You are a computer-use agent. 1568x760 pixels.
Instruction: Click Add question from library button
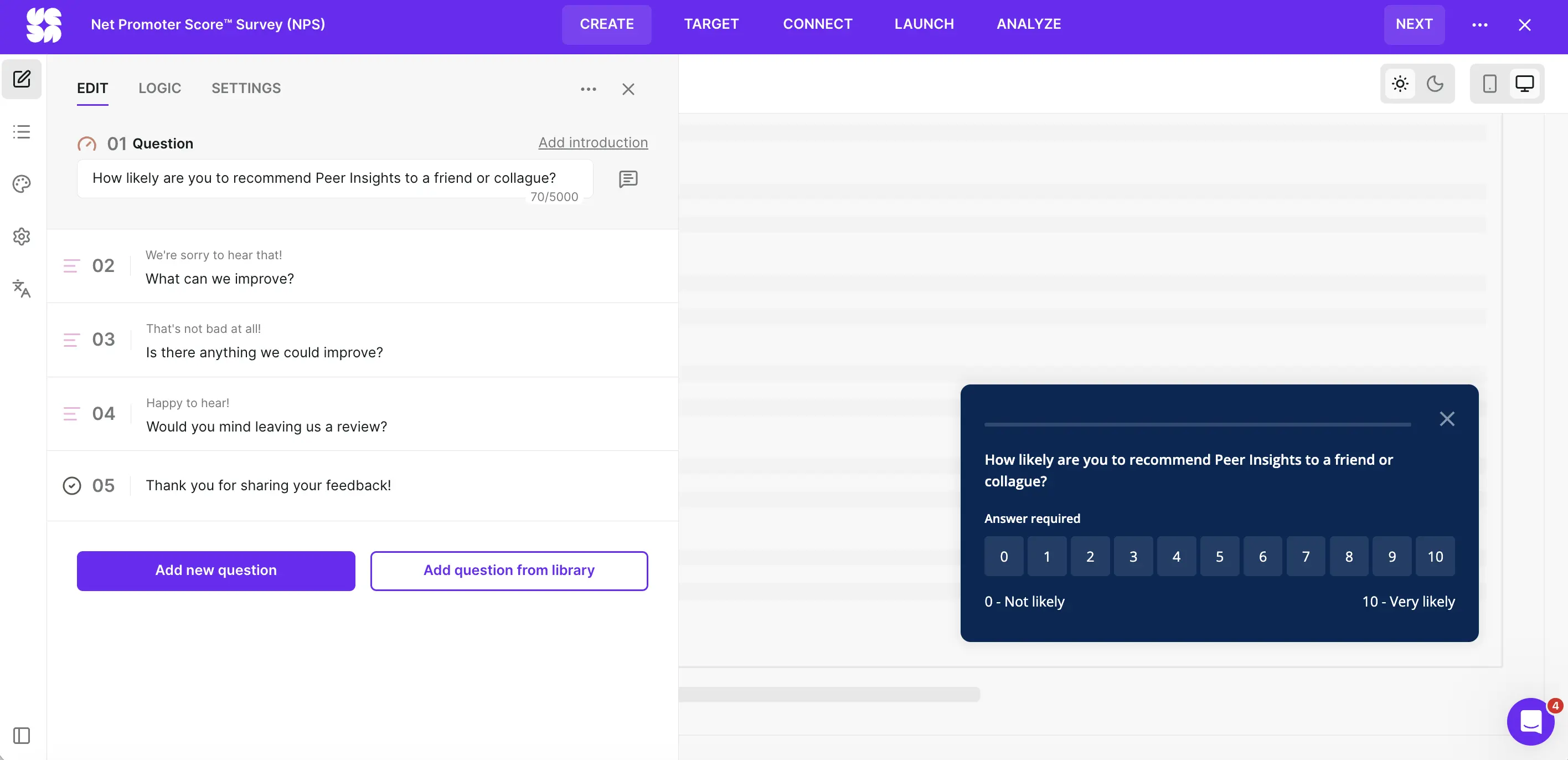509,571
